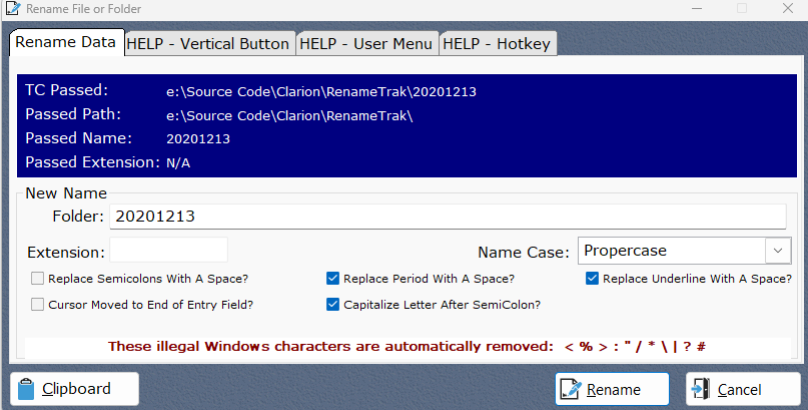This screenshot has height=410, width=808.
Task: Switch to the Rename Data tab
Action: [x=65, y=43]
